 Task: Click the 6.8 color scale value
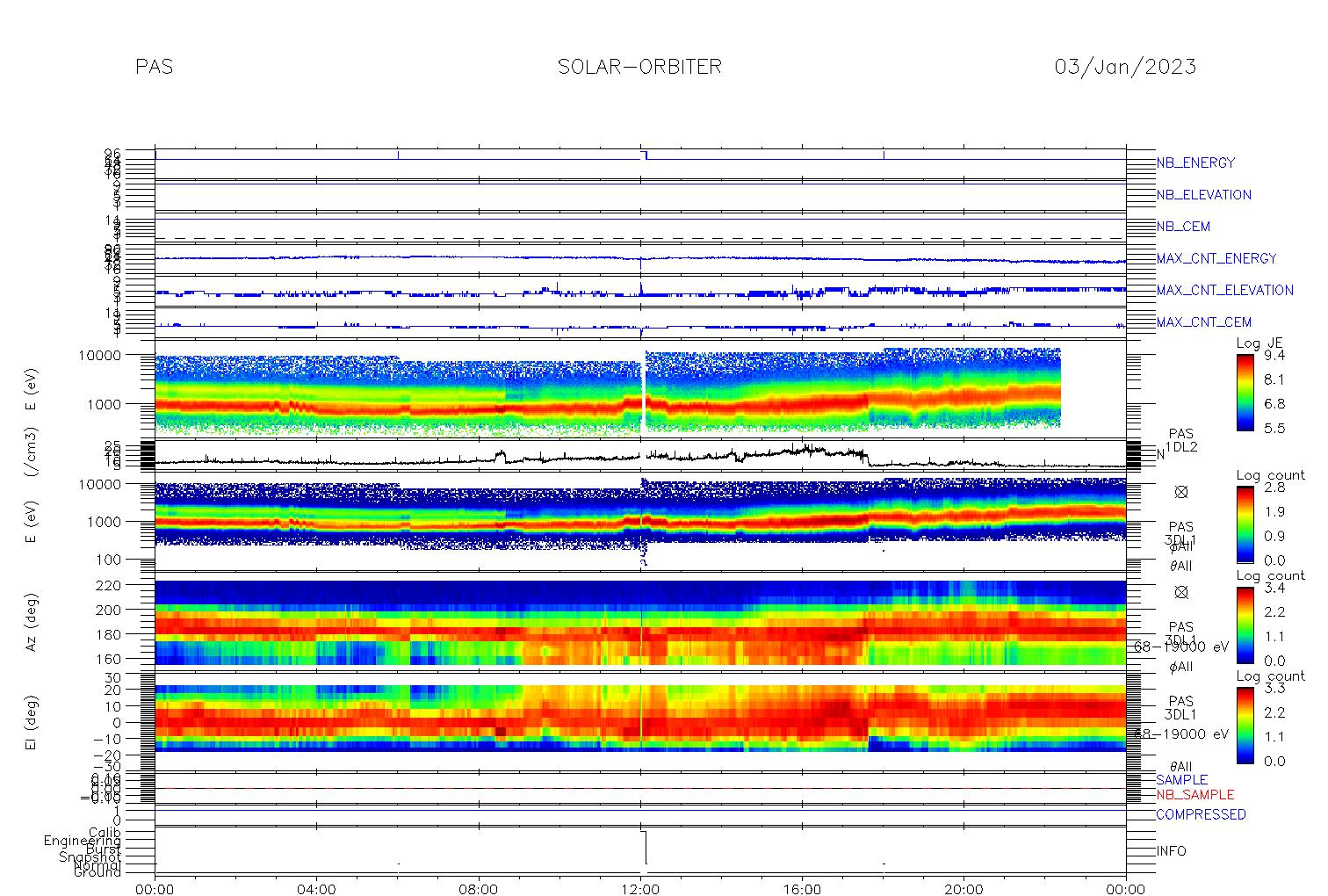point(1274,404)
